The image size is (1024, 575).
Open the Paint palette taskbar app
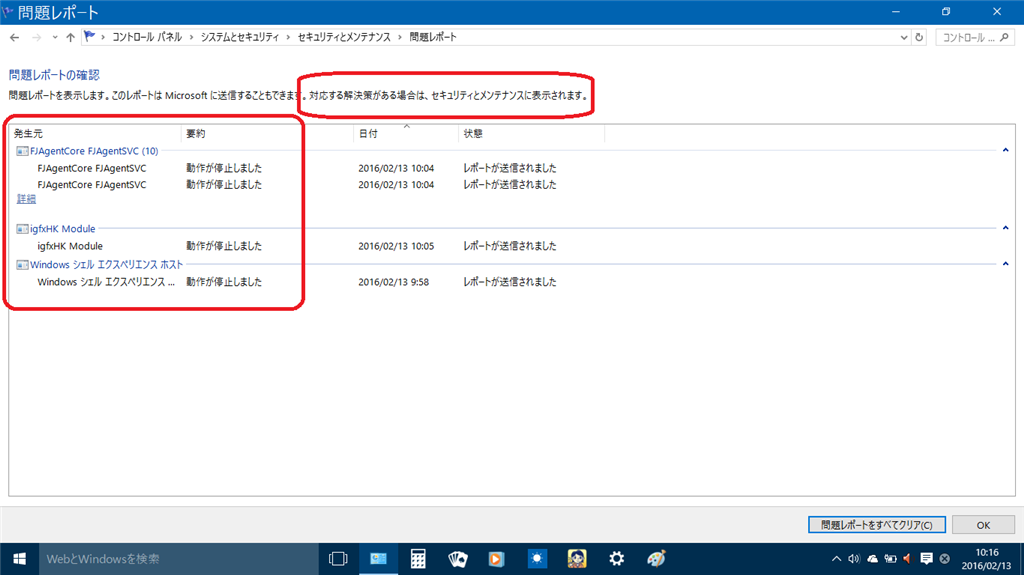[x=656, y=559]
